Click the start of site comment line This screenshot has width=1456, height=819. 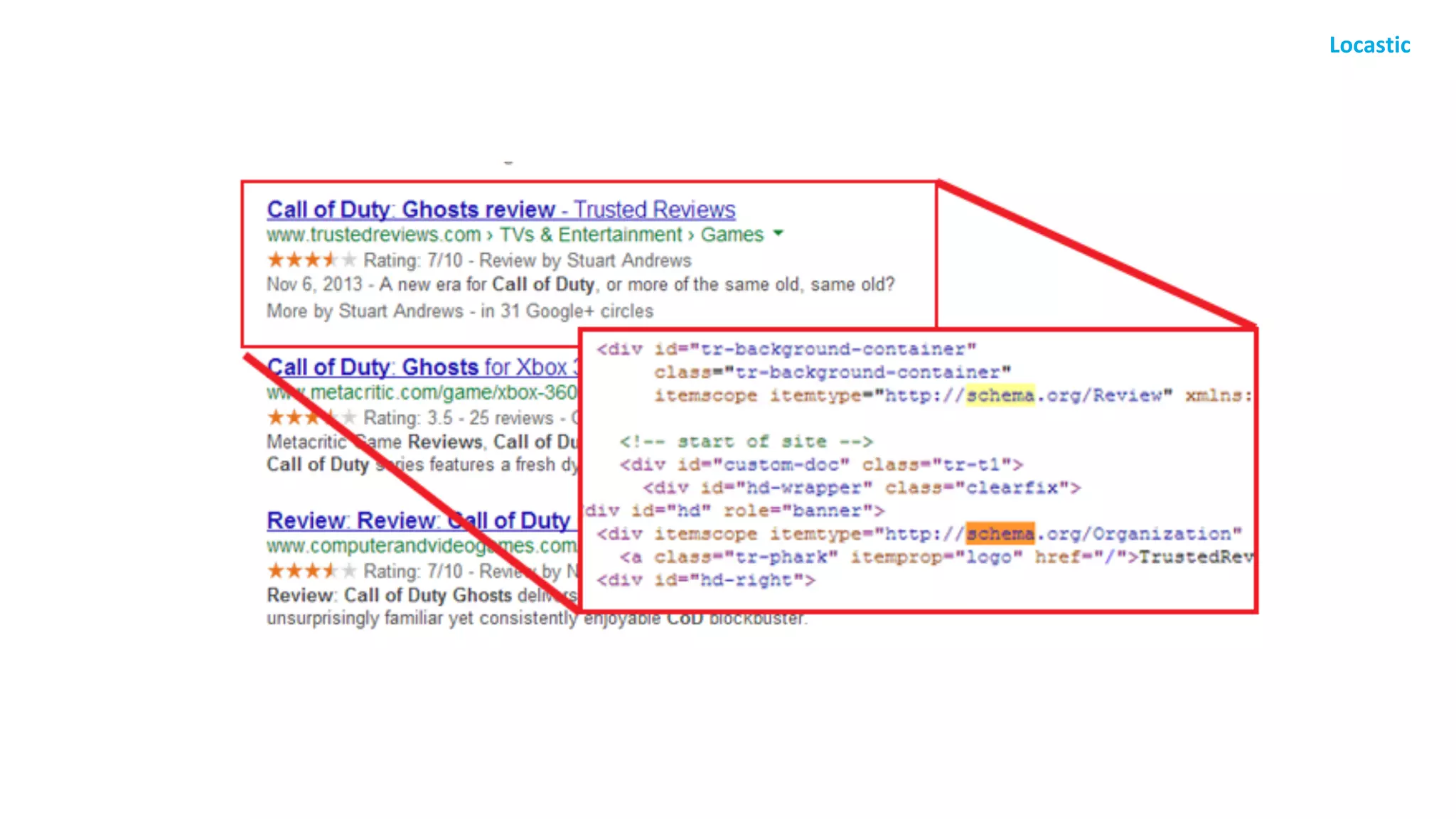coord(745,441)
